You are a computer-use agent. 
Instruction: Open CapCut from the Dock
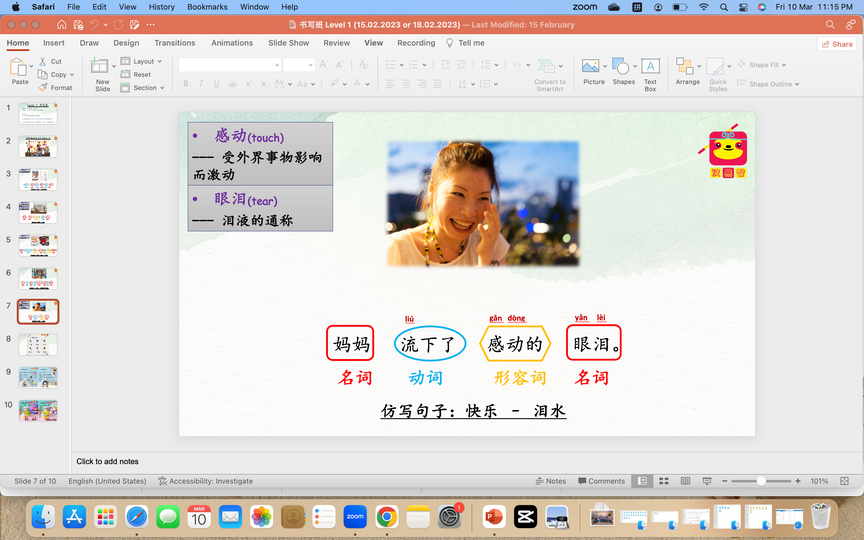click(525, 516)
